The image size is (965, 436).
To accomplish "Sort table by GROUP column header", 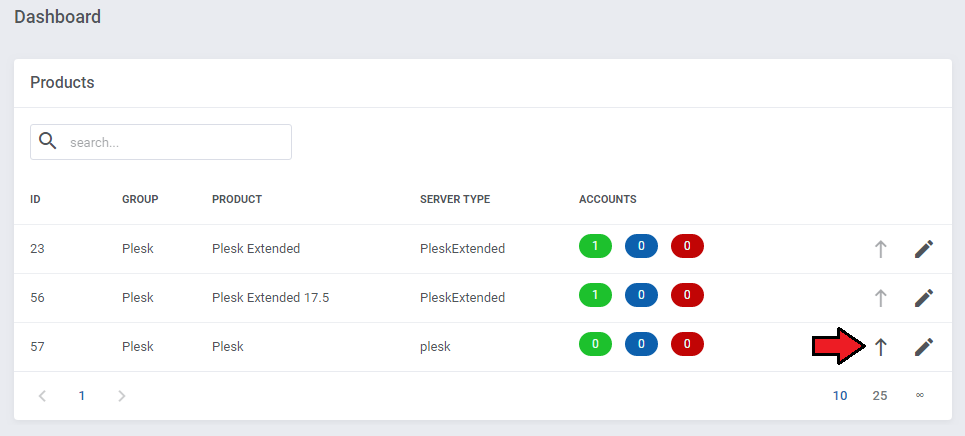I will tap(140, 200).
